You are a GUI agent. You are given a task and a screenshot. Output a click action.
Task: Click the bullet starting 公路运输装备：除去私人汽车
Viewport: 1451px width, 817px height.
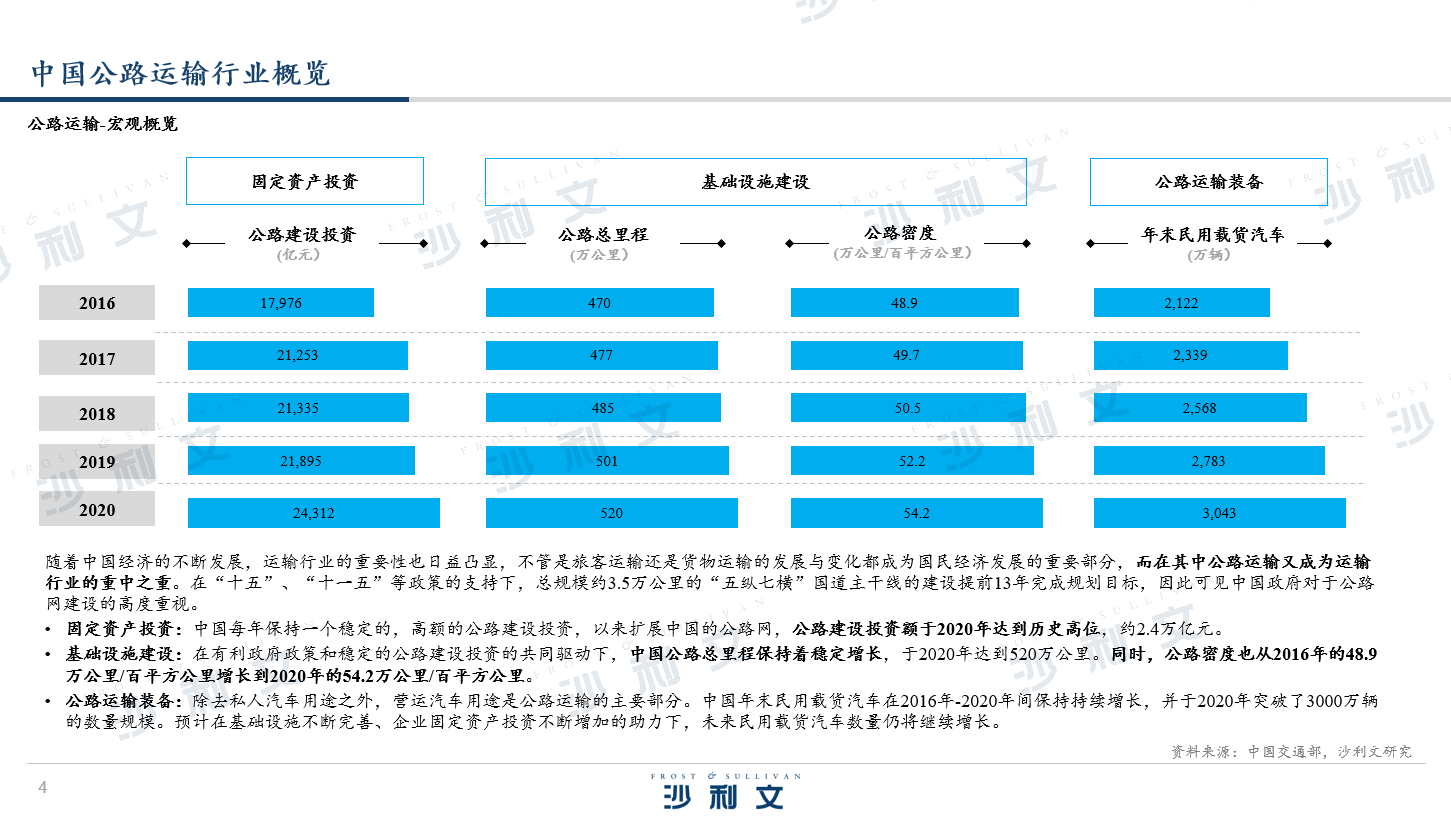[x=712, y=712]
